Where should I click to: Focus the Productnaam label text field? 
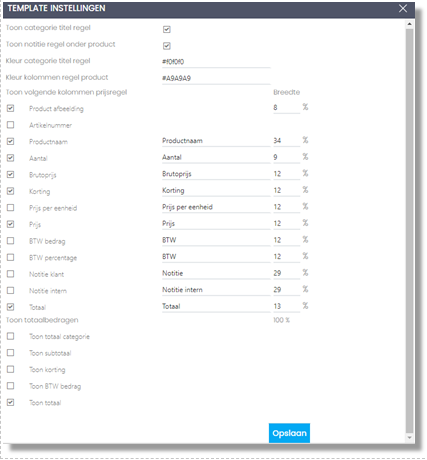point(216,141)
